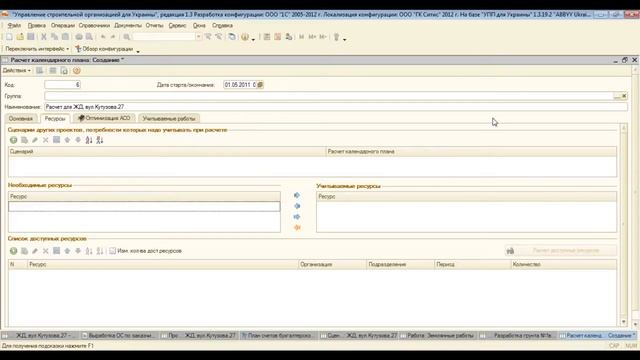
Task: Open the Файл menu
Action: (x=14, y=25)
